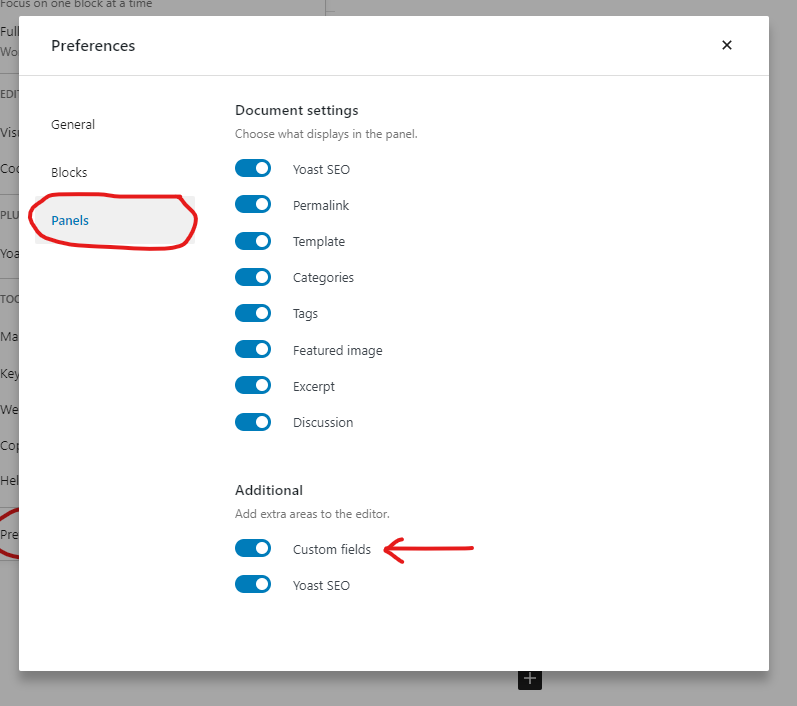Switch to the Blocks preferences tab
Screen dimensions: 797x706
tap(69, 173)
